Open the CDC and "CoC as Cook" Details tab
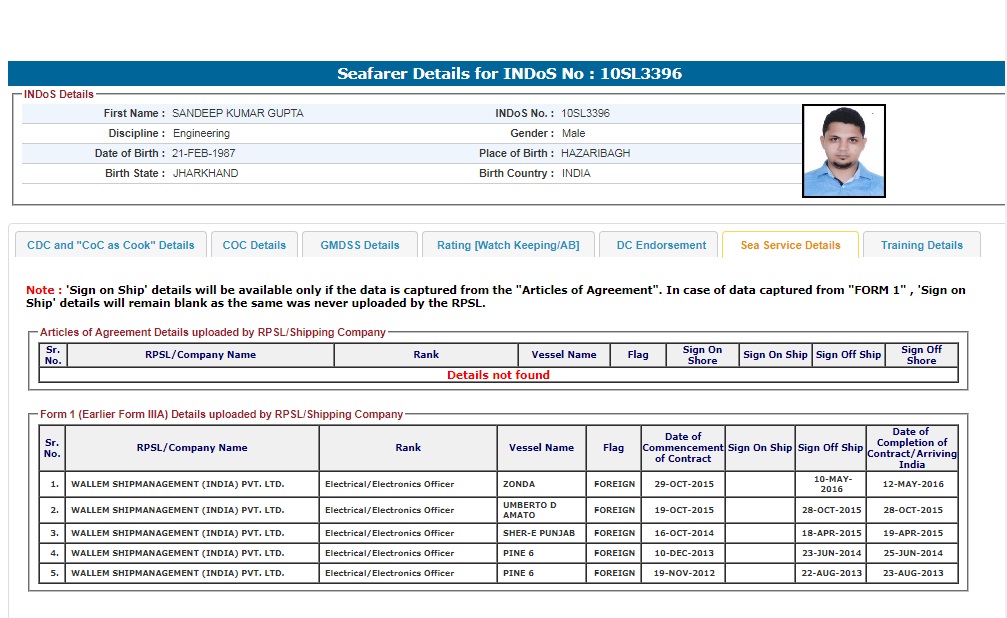 tap(111, 245)
